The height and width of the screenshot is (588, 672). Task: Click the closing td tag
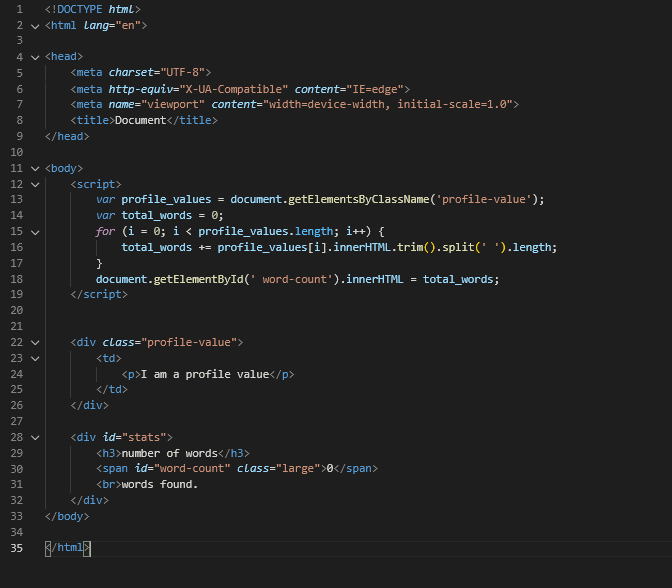(112, 390)
